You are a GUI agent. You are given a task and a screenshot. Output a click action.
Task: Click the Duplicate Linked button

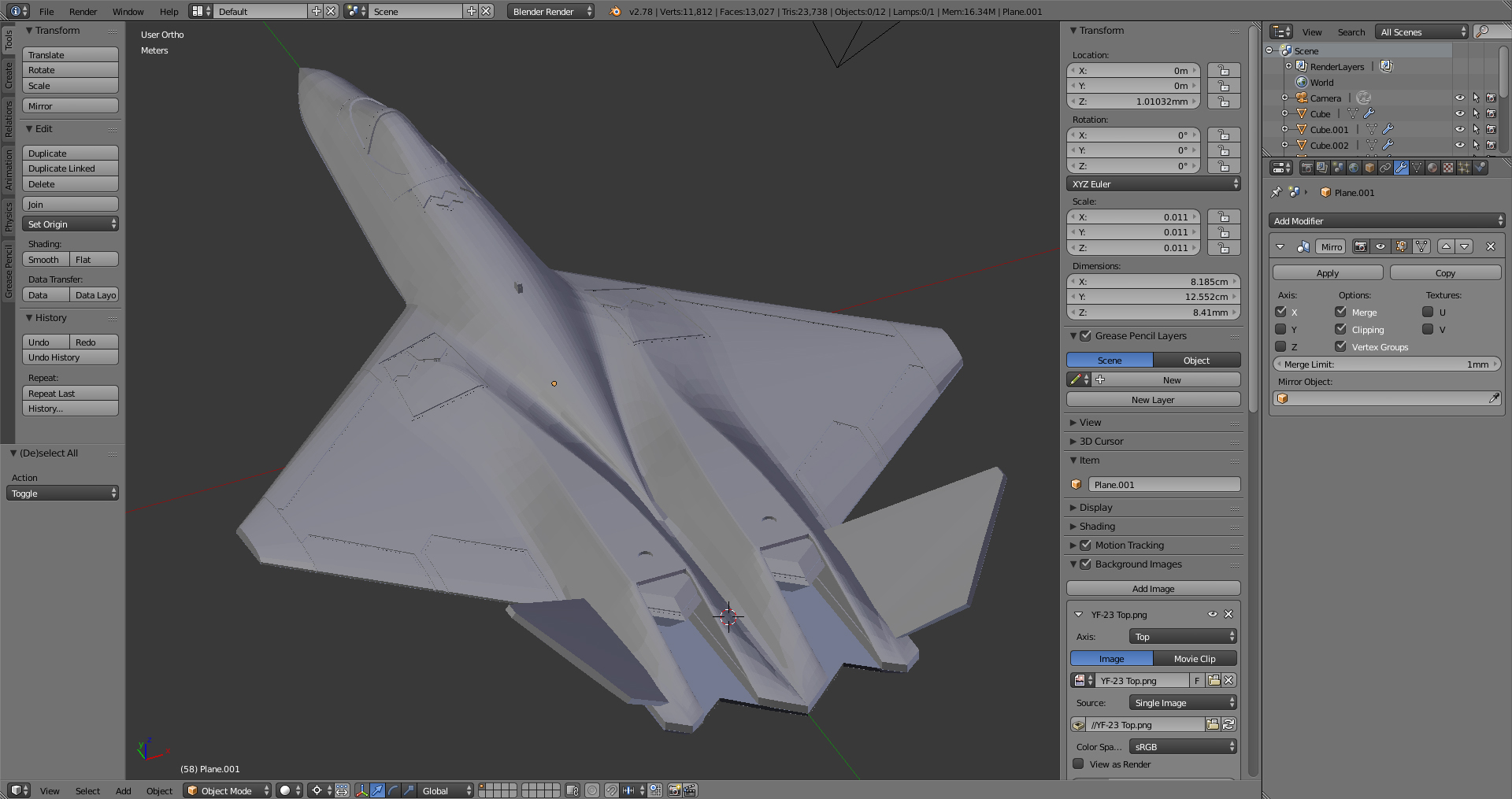[70, 168]
